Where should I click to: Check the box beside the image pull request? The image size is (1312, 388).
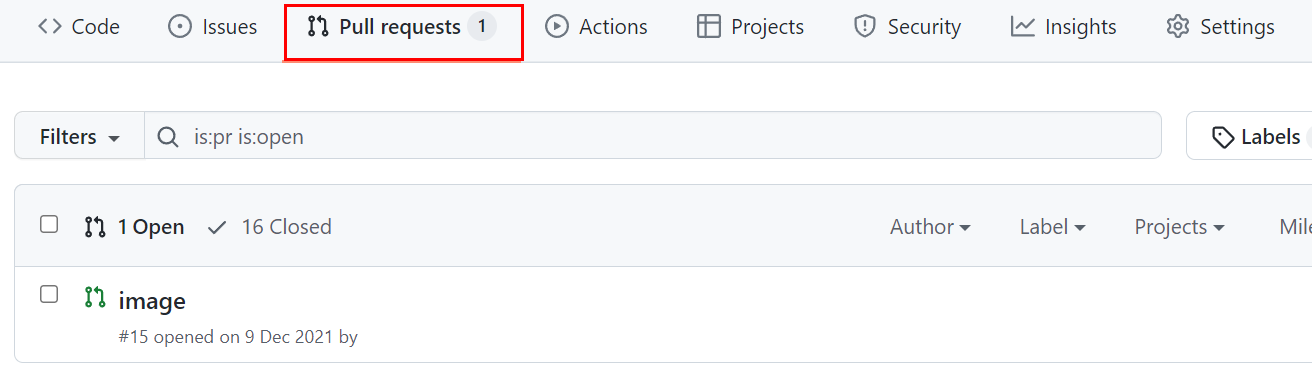click(49, 295)
